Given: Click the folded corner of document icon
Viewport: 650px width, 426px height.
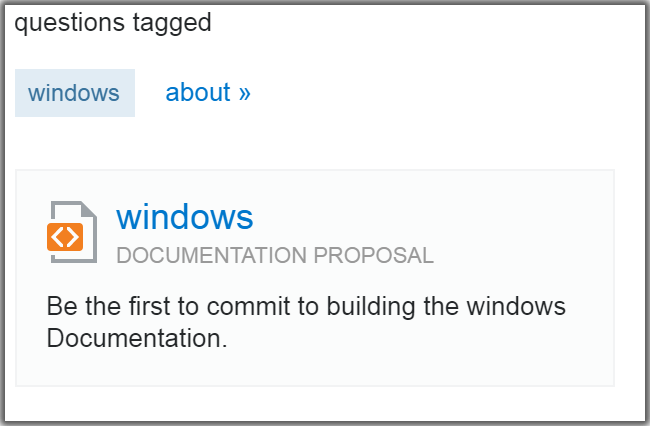Looking at the screenshot, I should [x=89, y=209].
